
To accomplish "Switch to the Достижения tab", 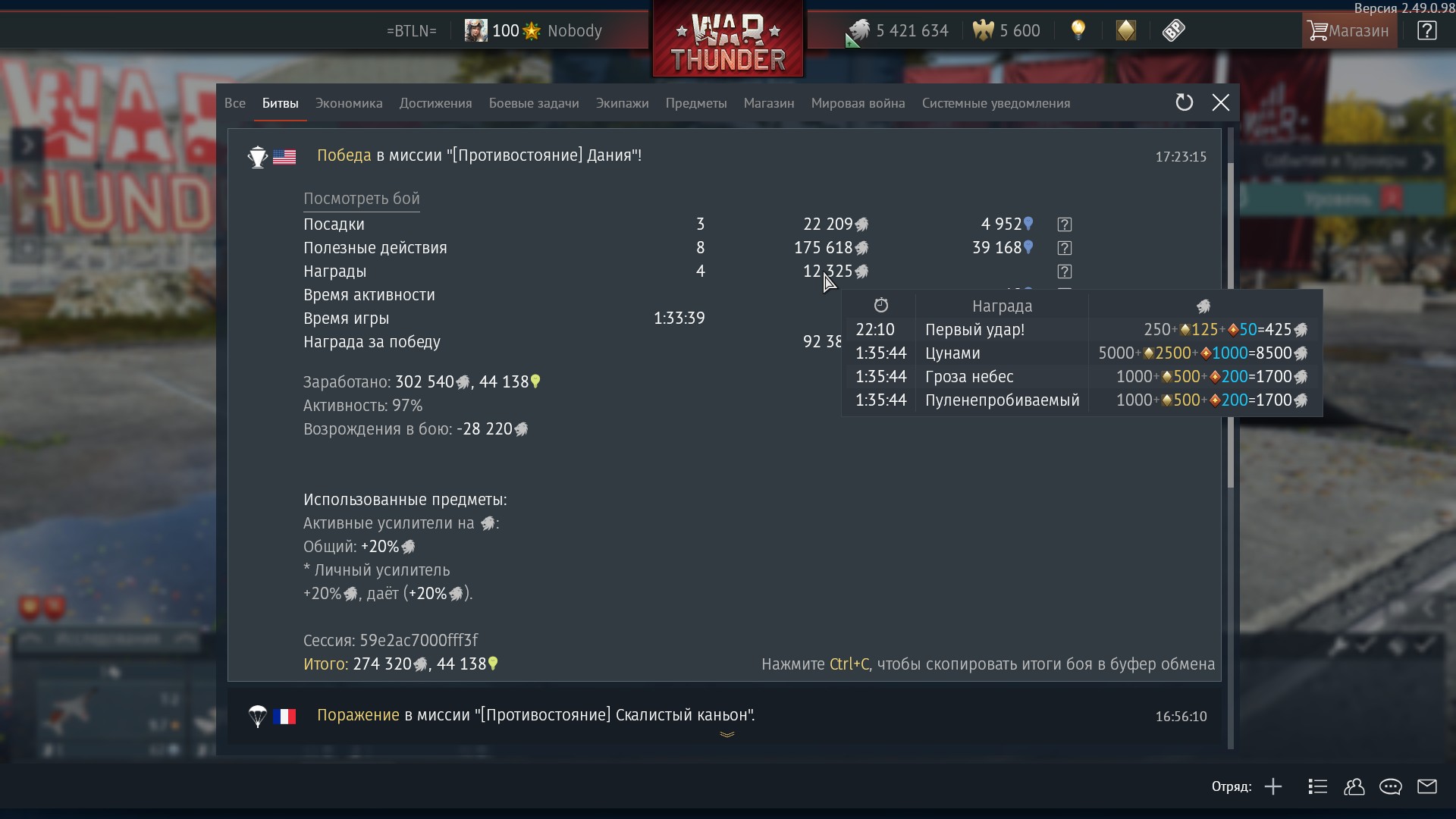I will (435, 103).
